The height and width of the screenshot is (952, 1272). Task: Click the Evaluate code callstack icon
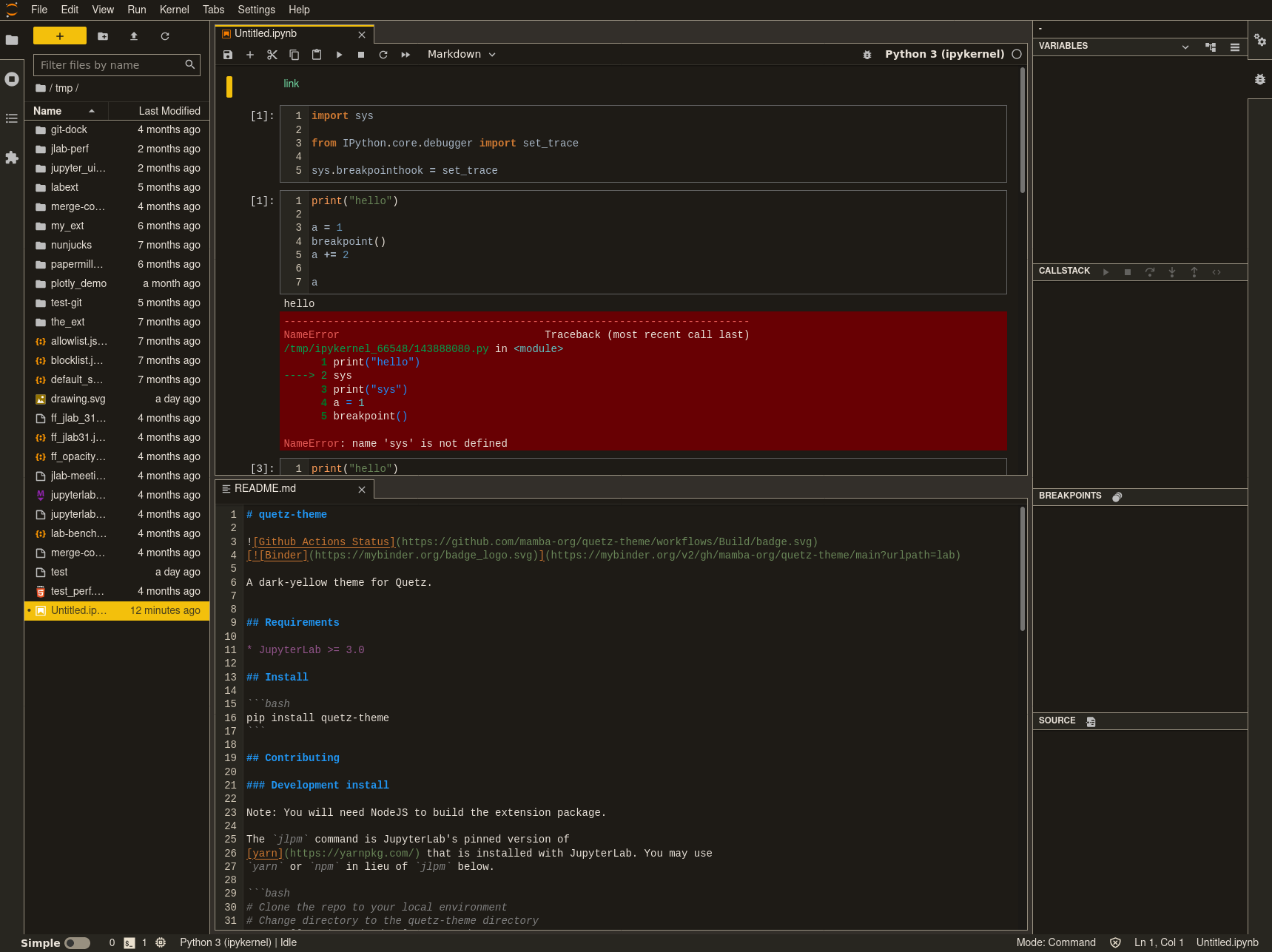pyautogui.click(x=1217, y=272)
